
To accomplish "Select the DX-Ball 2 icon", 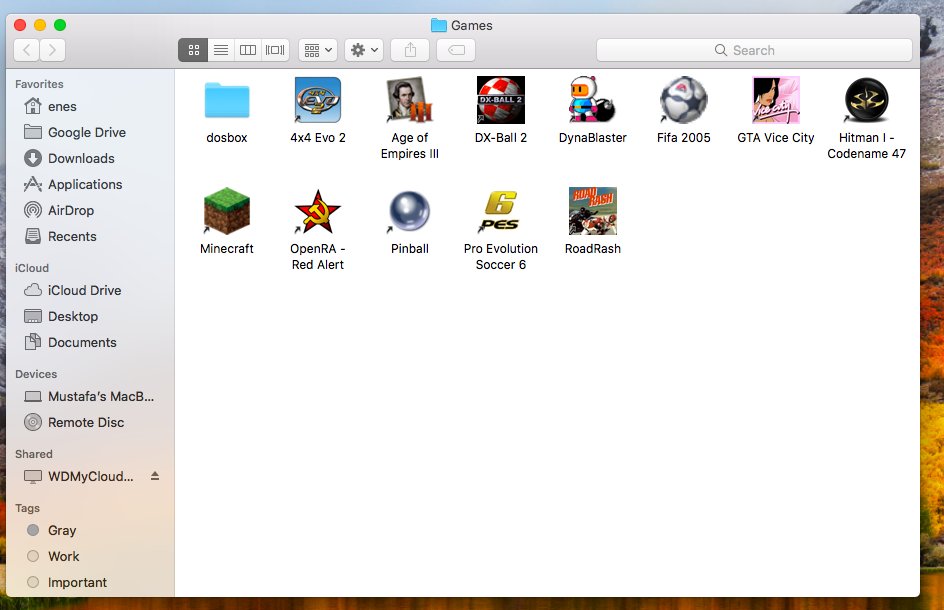I will [501, 100].
